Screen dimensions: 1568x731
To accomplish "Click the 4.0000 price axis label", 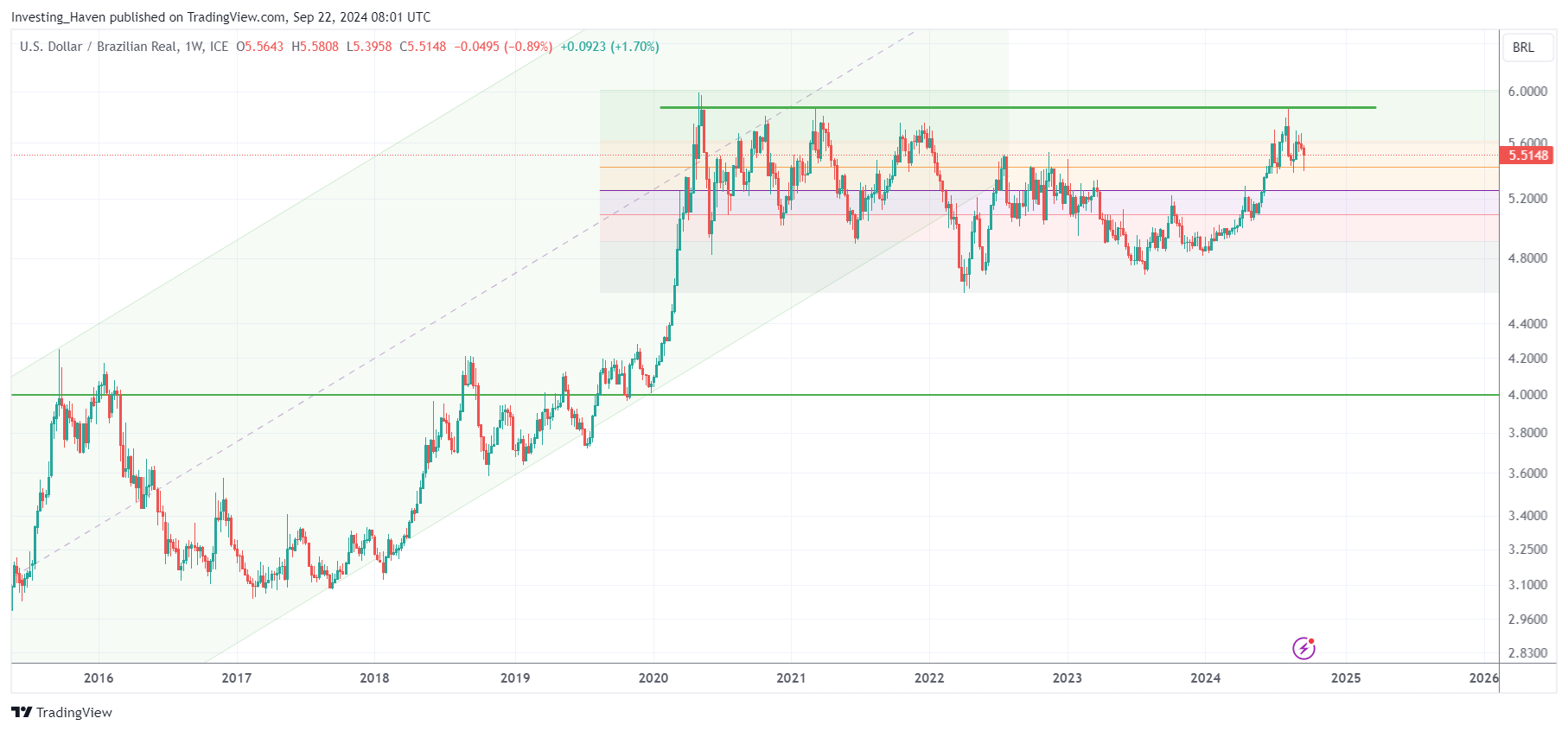I will [x=1527, y=395].
